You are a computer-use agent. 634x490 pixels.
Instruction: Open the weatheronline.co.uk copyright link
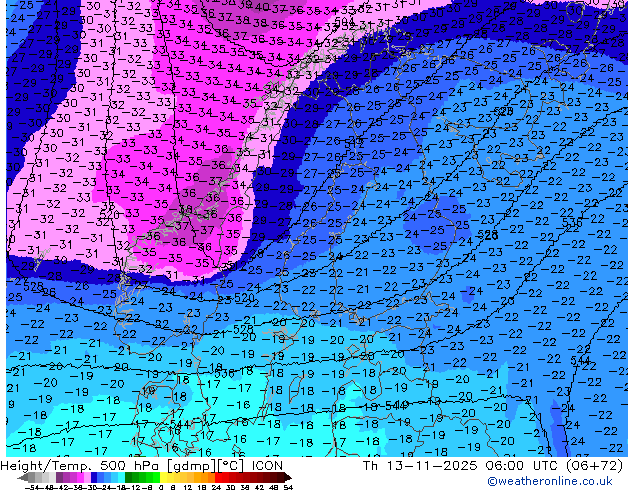coord(549,481)
